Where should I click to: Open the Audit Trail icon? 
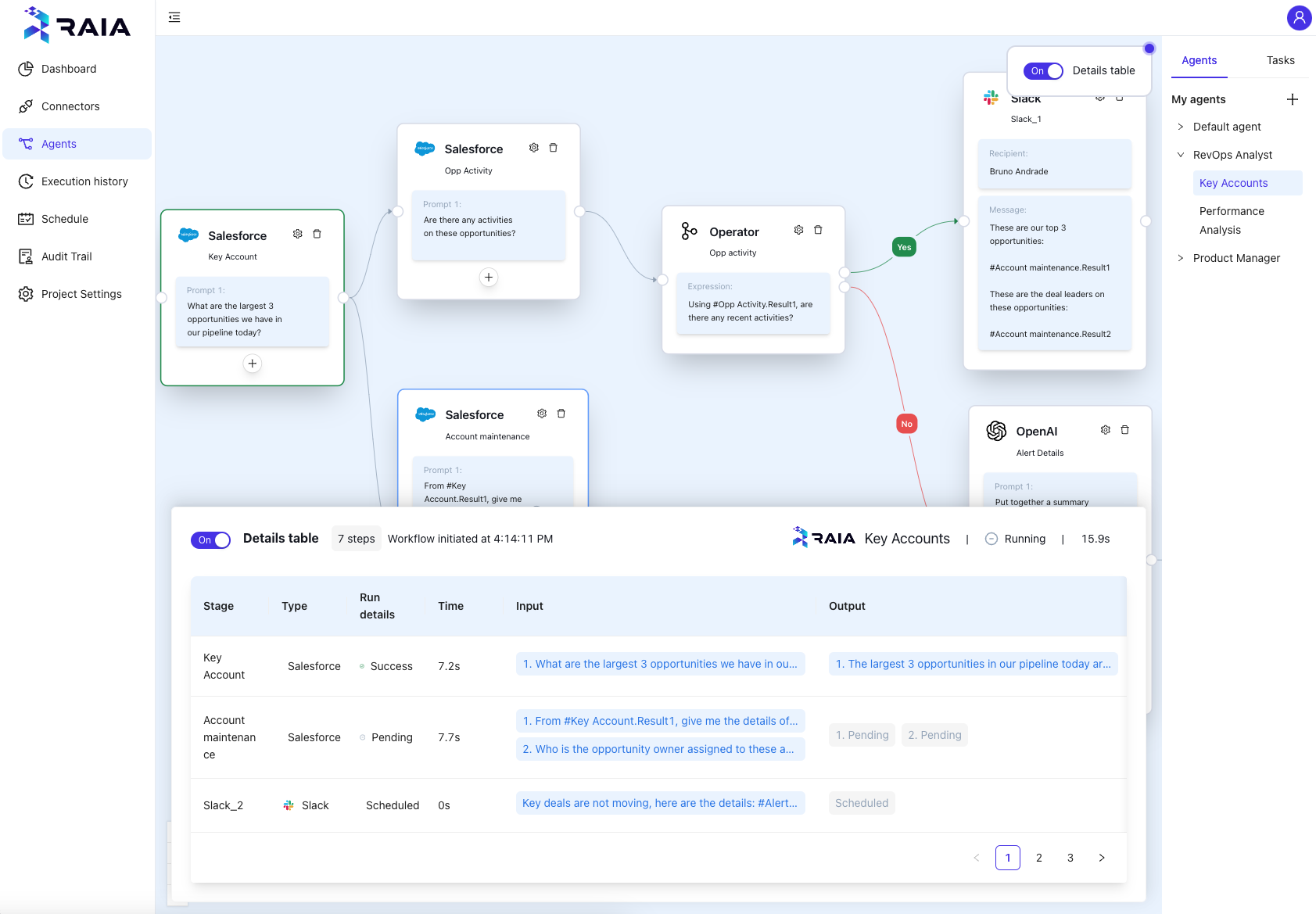tap(26, 256)
